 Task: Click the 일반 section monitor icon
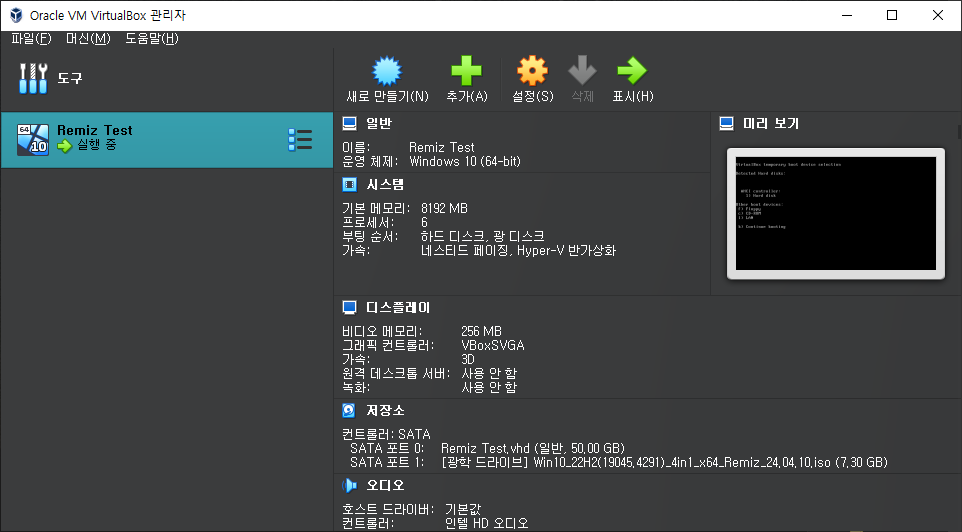pos(349,123)
